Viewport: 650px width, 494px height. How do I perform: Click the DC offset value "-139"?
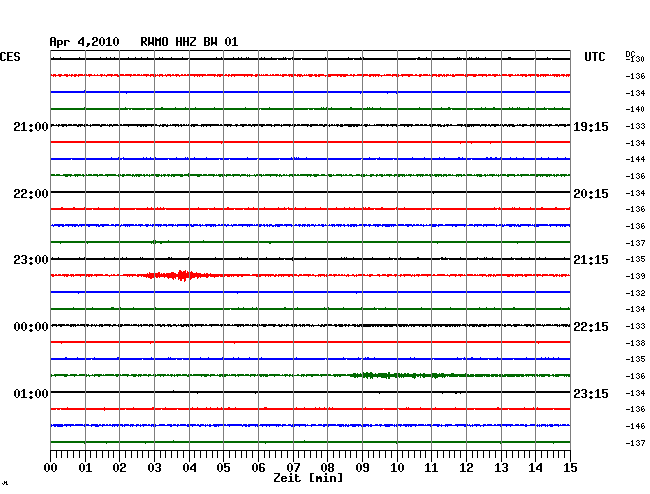point(635,276)
